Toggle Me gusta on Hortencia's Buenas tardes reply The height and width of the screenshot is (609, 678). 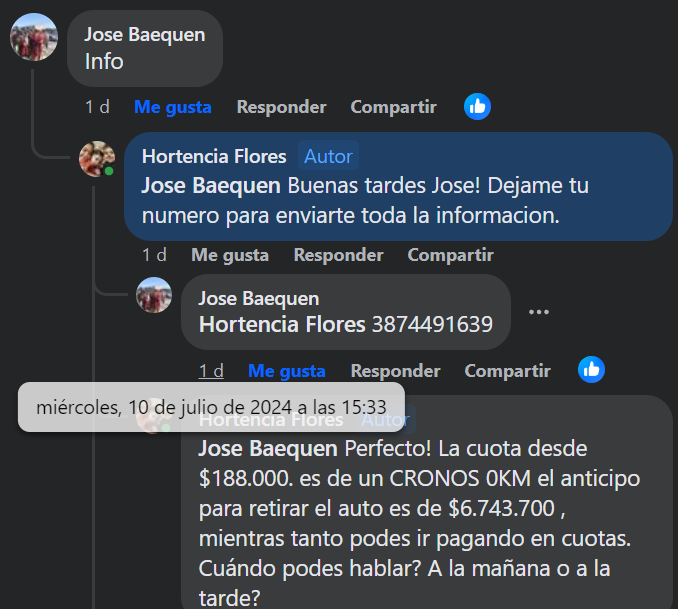(x=230, y=255)
